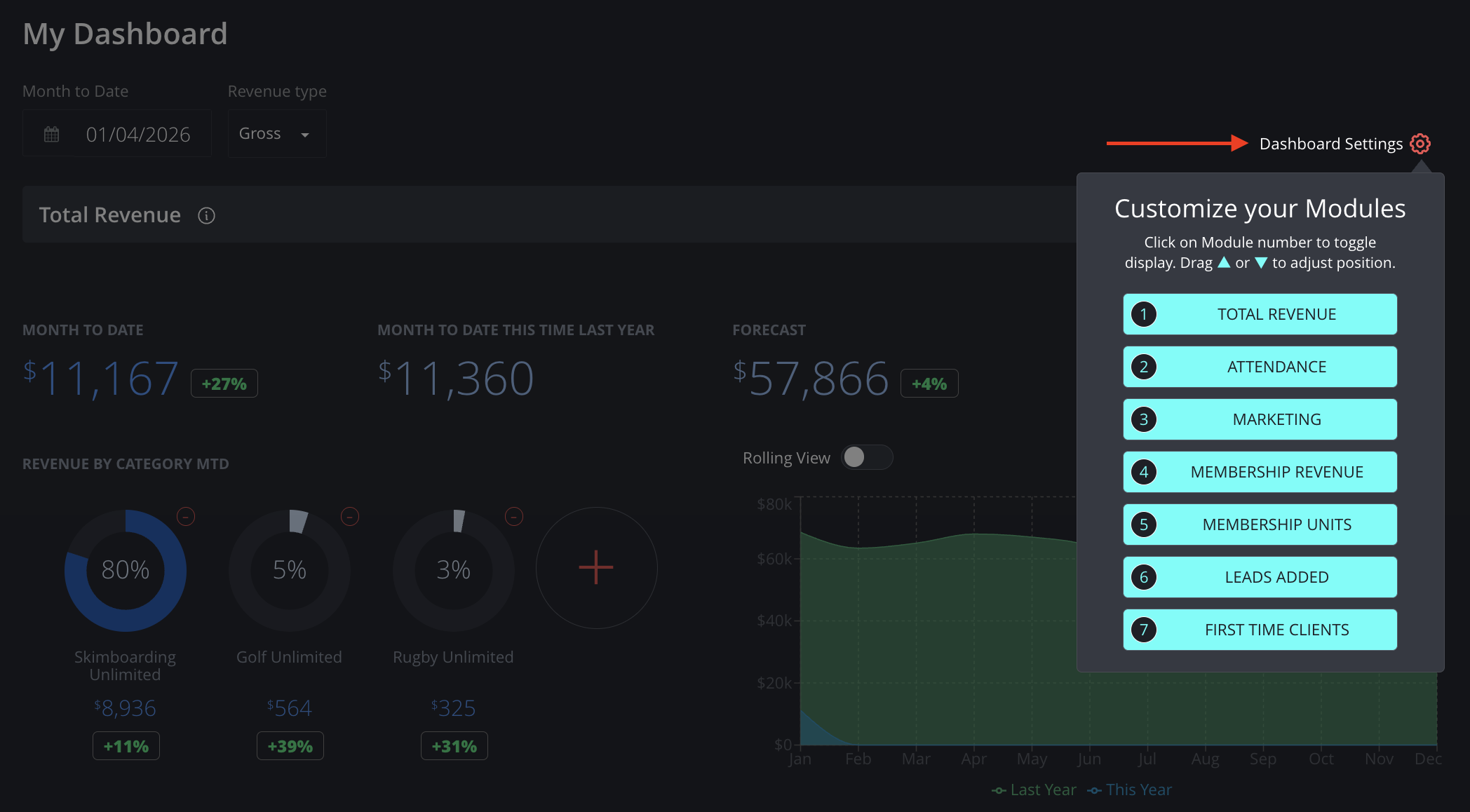The image size is (1470, 812).
Task: Toggle module 6 Leads Added number
Action: point(1144,577)
